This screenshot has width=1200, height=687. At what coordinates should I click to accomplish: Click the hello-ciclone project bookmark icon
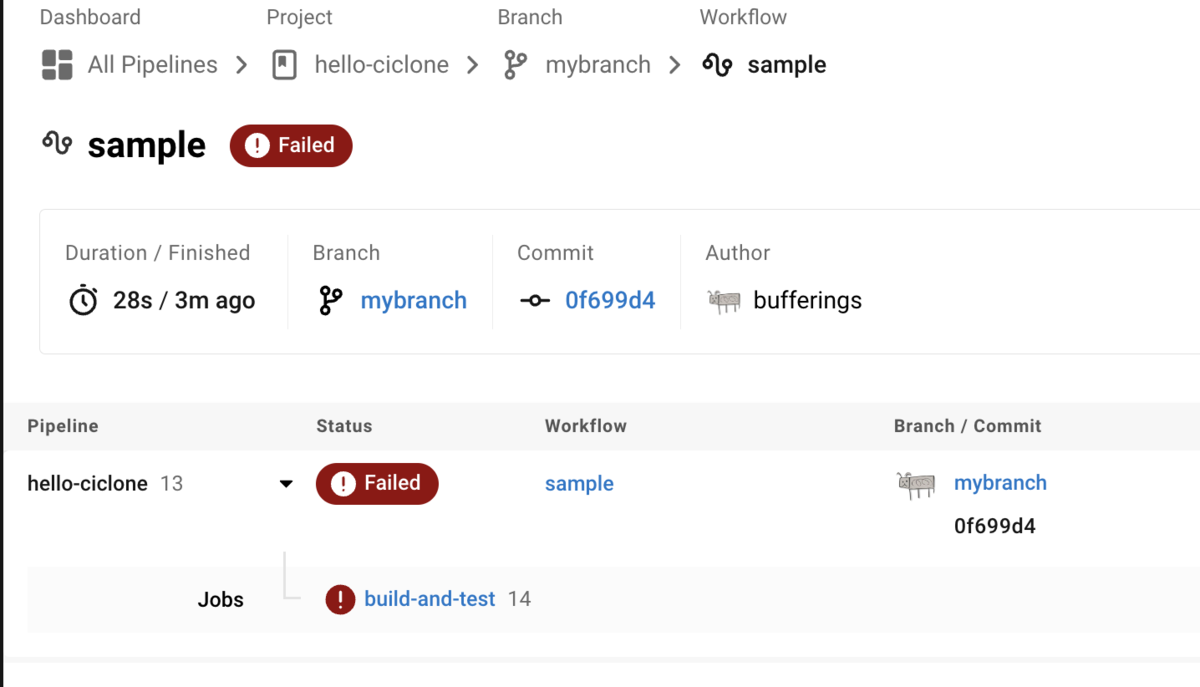point(284,65)
